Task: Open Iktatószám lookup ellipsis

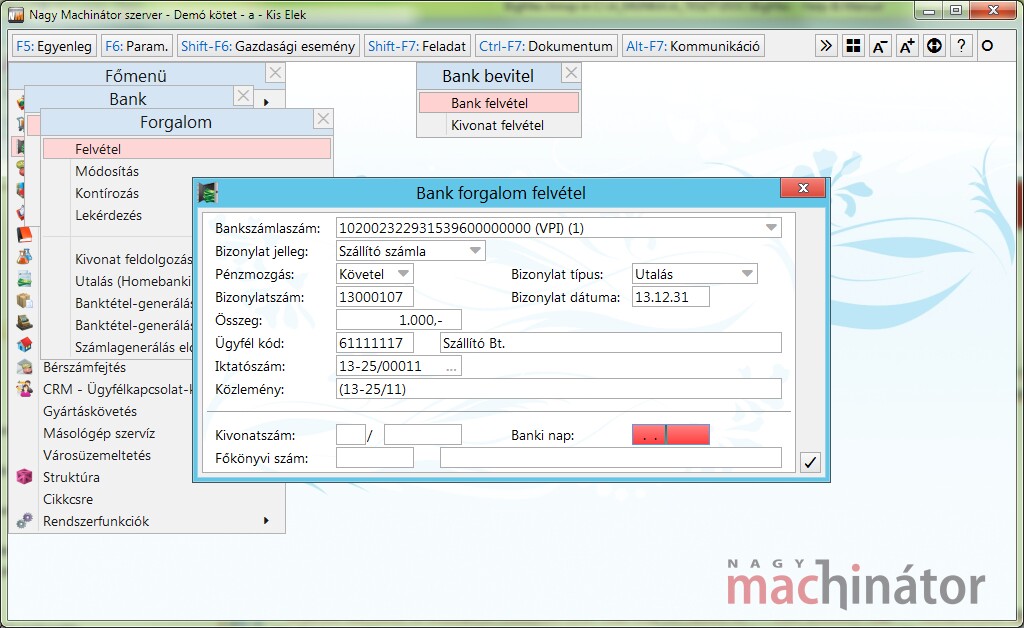Action: (x=451, y=367)
